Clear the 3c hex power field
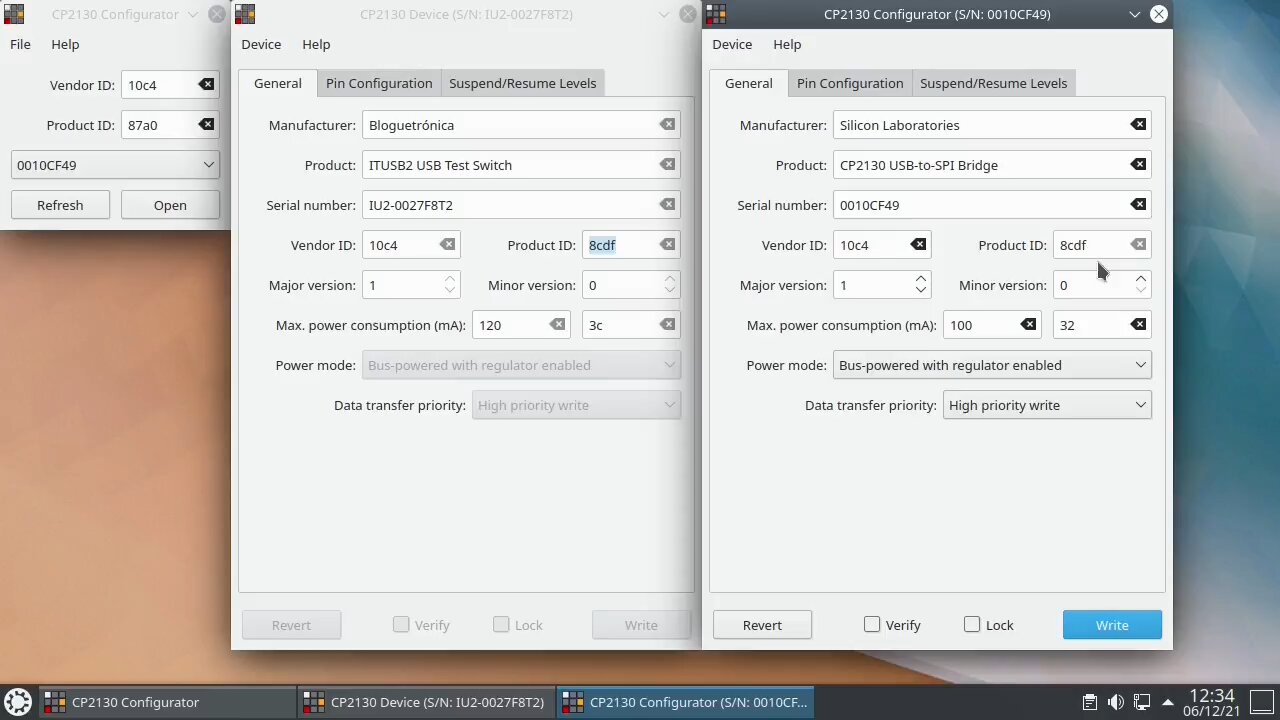The width and height of the screenshot is (1280, 720). pos(667,325)
